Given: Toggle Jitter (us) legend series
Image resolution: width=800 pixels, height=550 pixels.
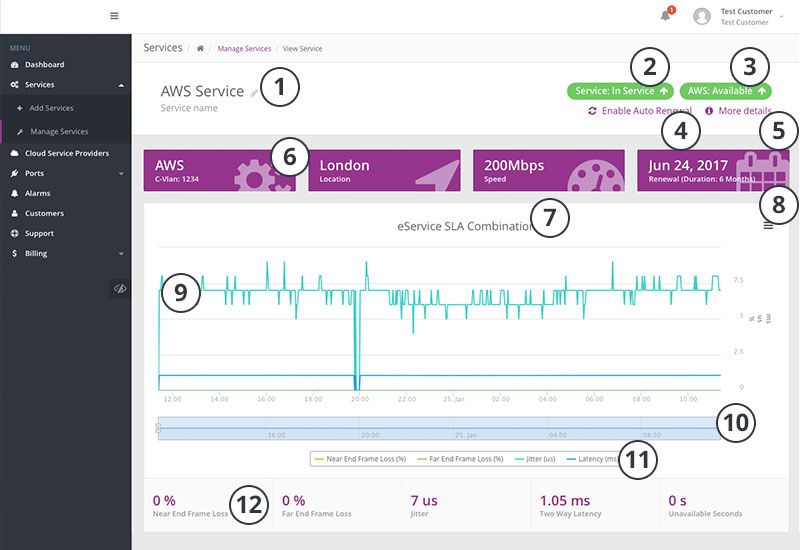Looking at the screenshot, I should click(536, 459).
